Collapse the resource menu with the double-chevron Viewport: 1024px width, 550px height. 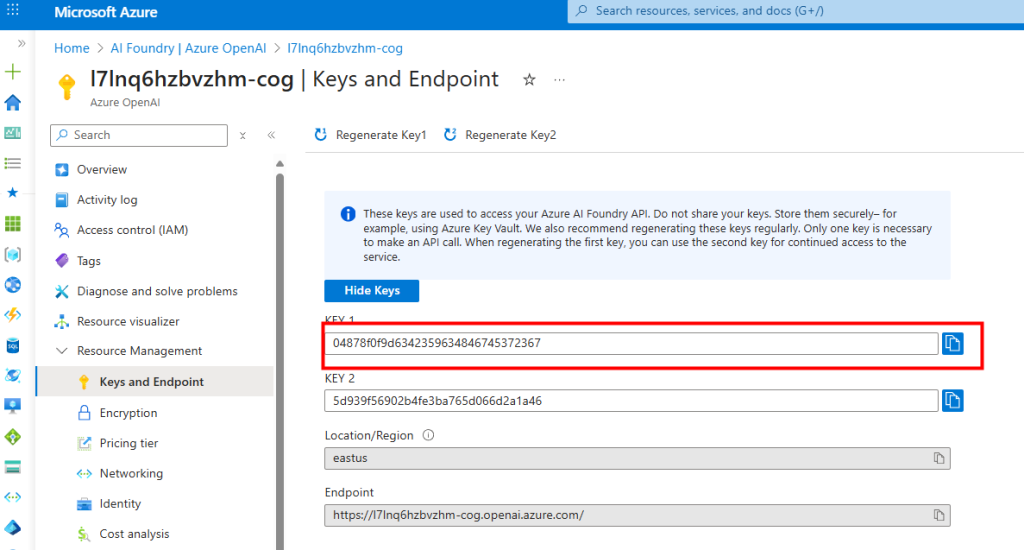click(x=271, y=135)
